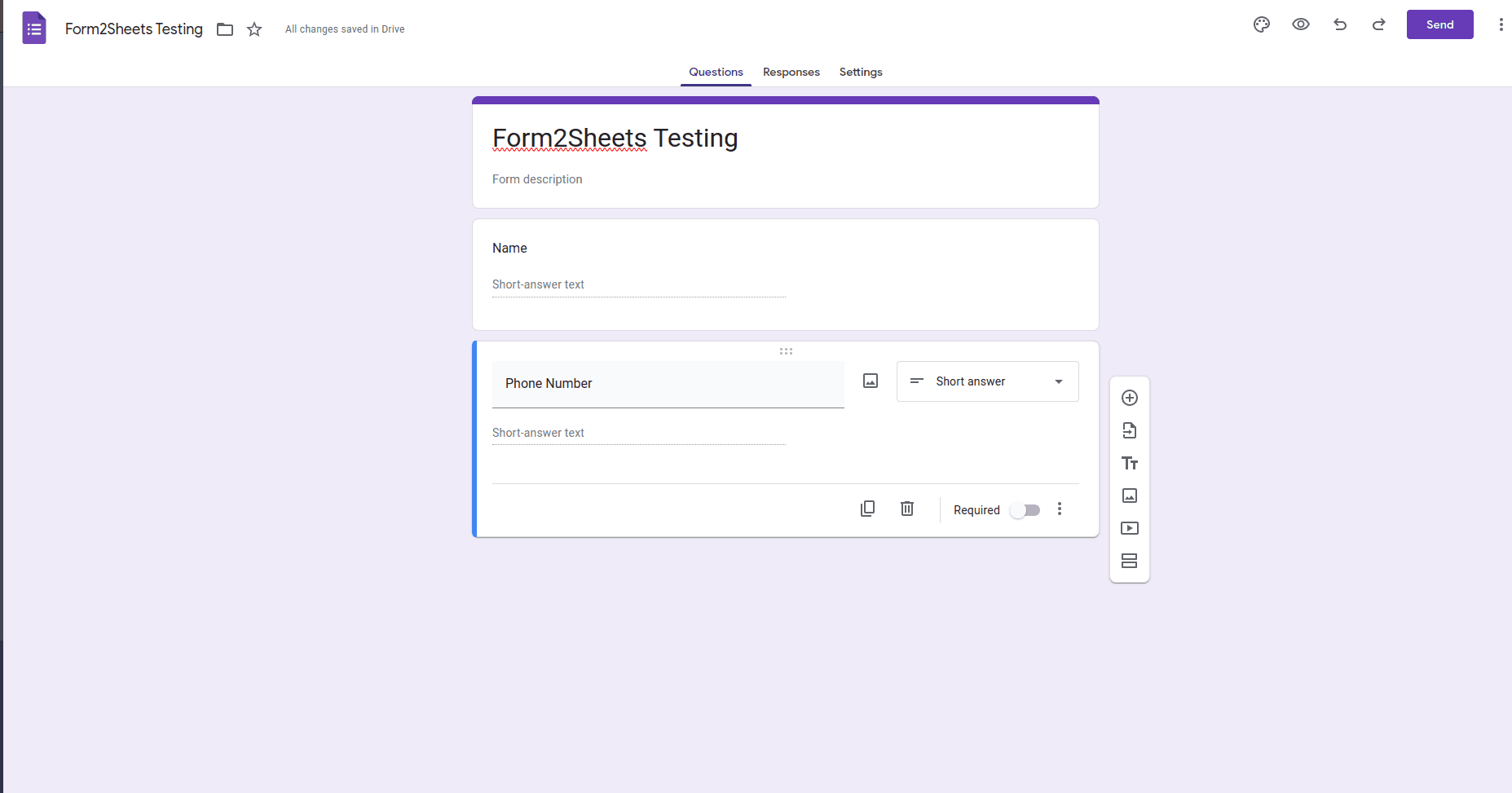
Task: Click the Form description field
Action: point(537,179)
